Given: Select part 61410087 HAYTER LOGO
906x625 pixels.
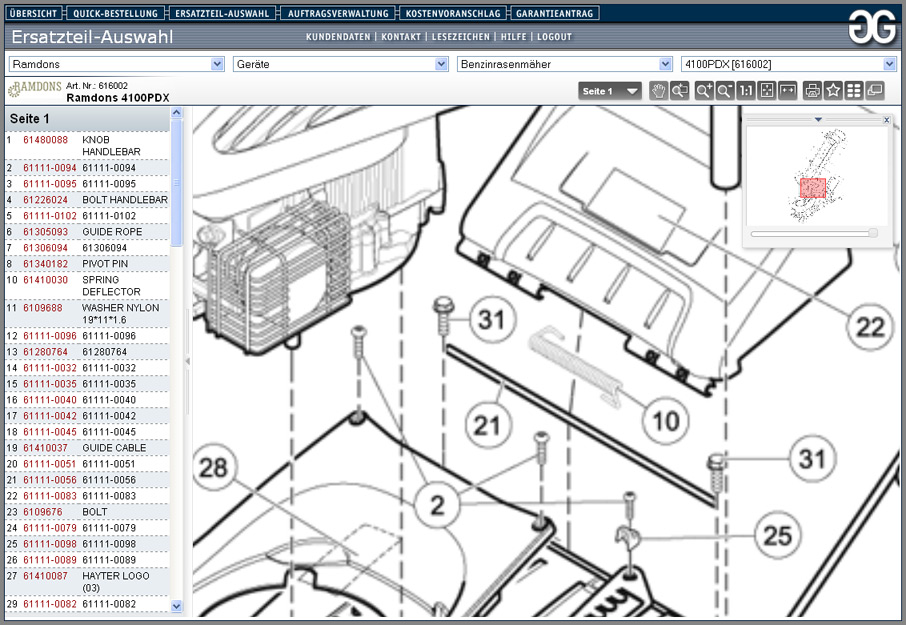Looking at the screenshot, I should pos(45,576).
